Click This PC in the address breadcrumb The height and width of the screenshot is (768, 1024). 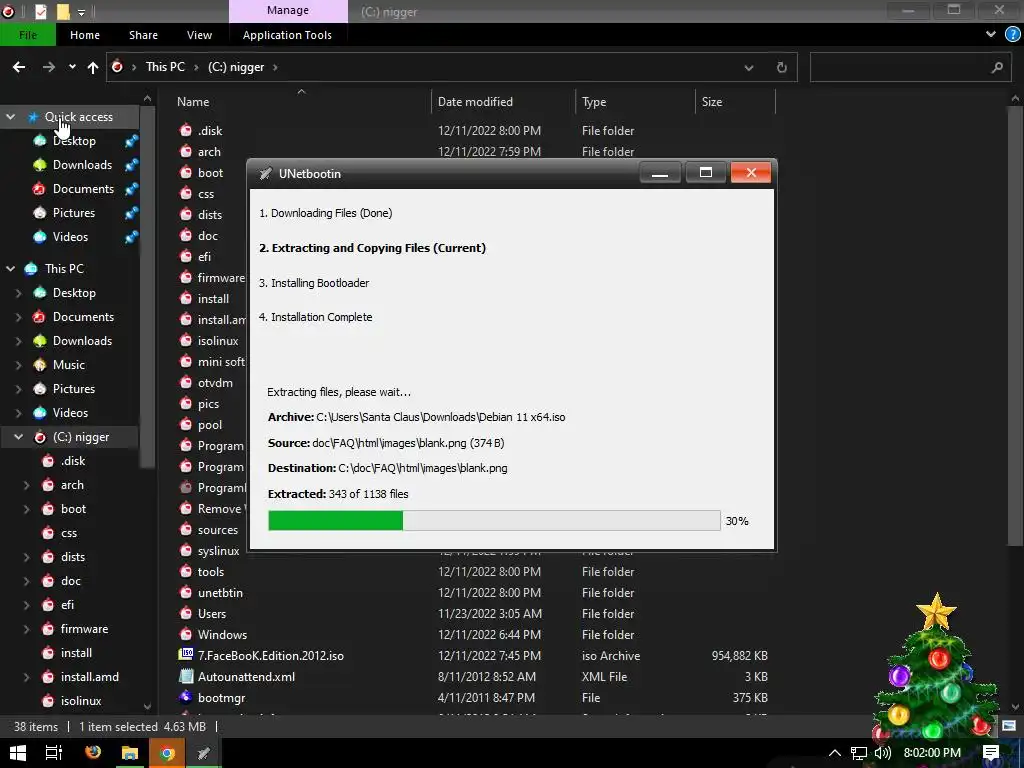point(165,67)
